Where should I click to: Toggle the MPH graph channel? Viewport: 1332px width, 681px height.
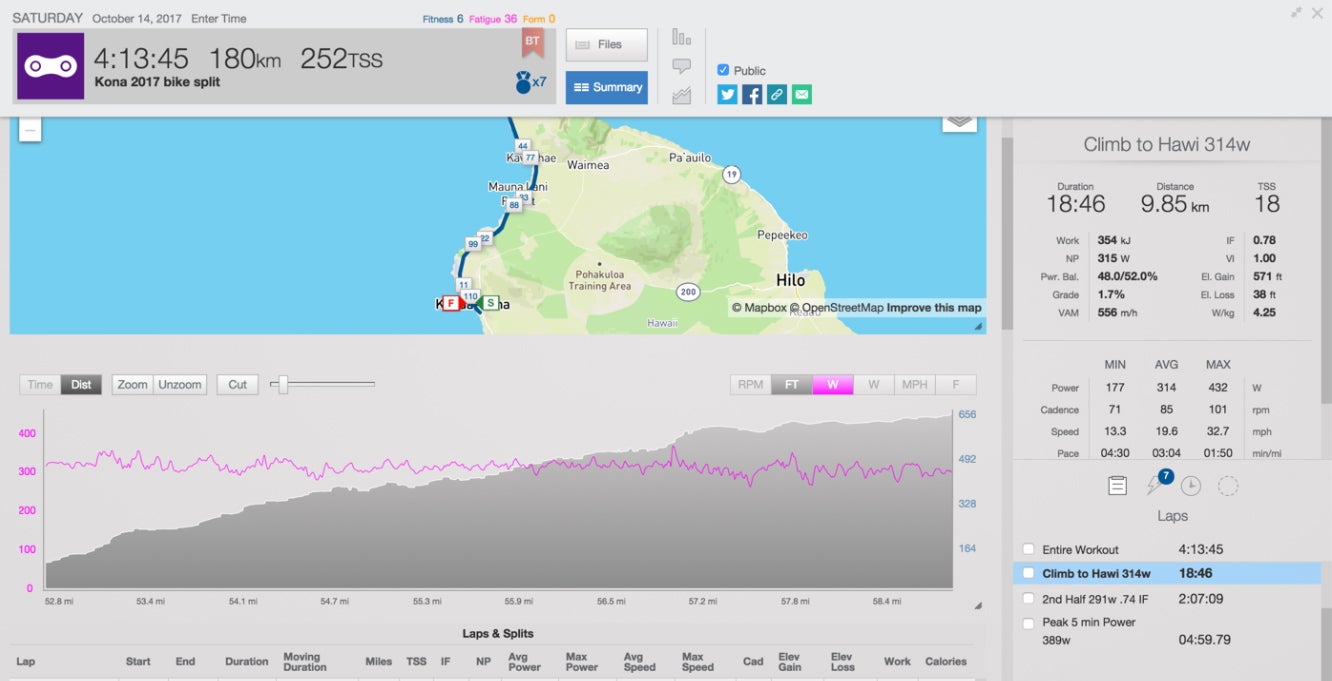[914, 385]
